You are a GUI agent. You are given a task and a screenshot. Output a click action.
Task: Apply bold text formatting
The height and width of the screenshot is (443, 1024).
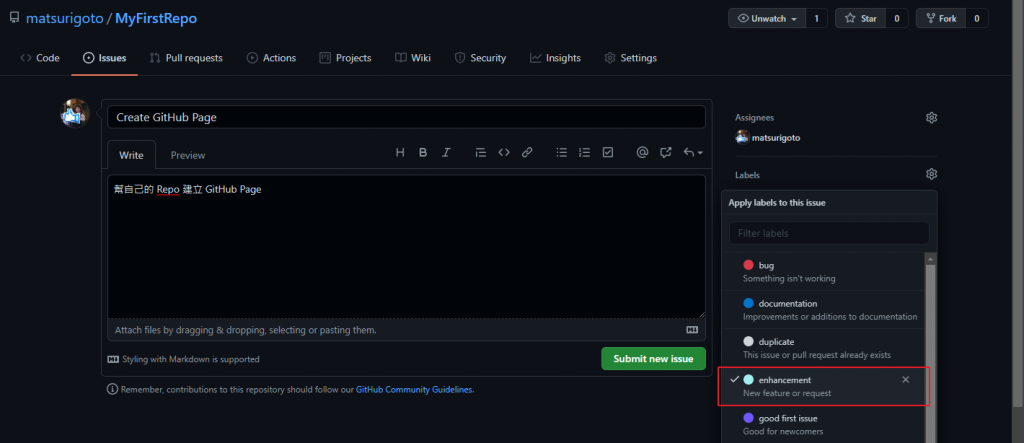(x=423, y=152)
